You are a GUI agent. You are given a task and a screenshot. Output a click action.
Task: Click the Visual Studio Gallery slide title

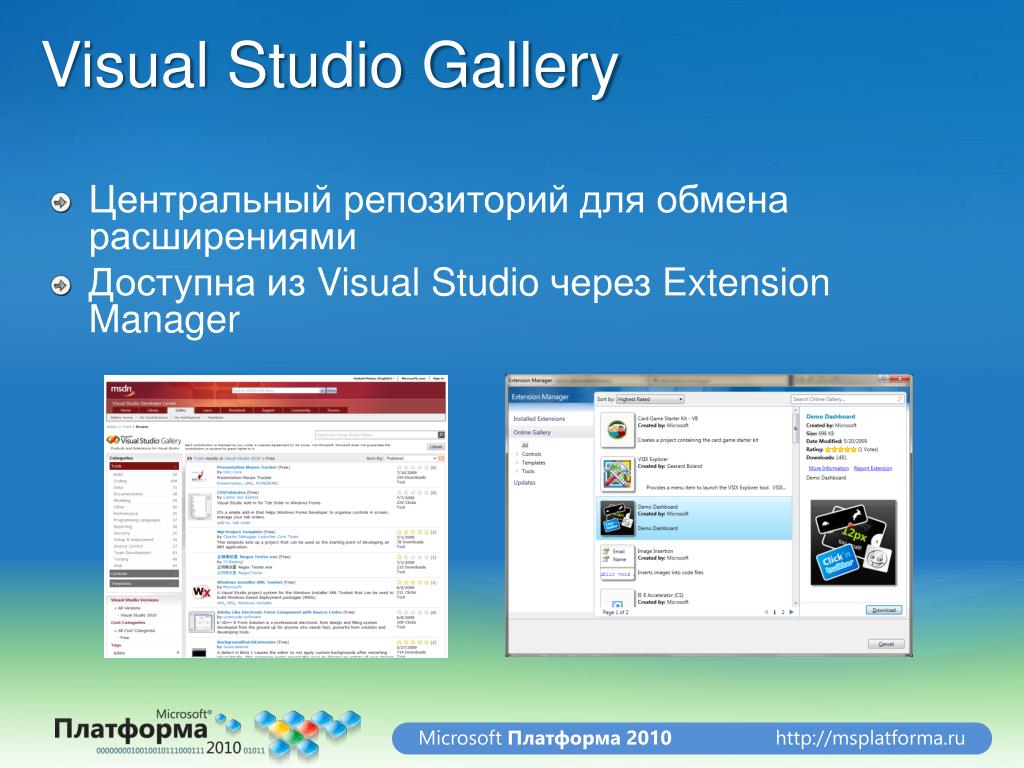pos(330,66)
